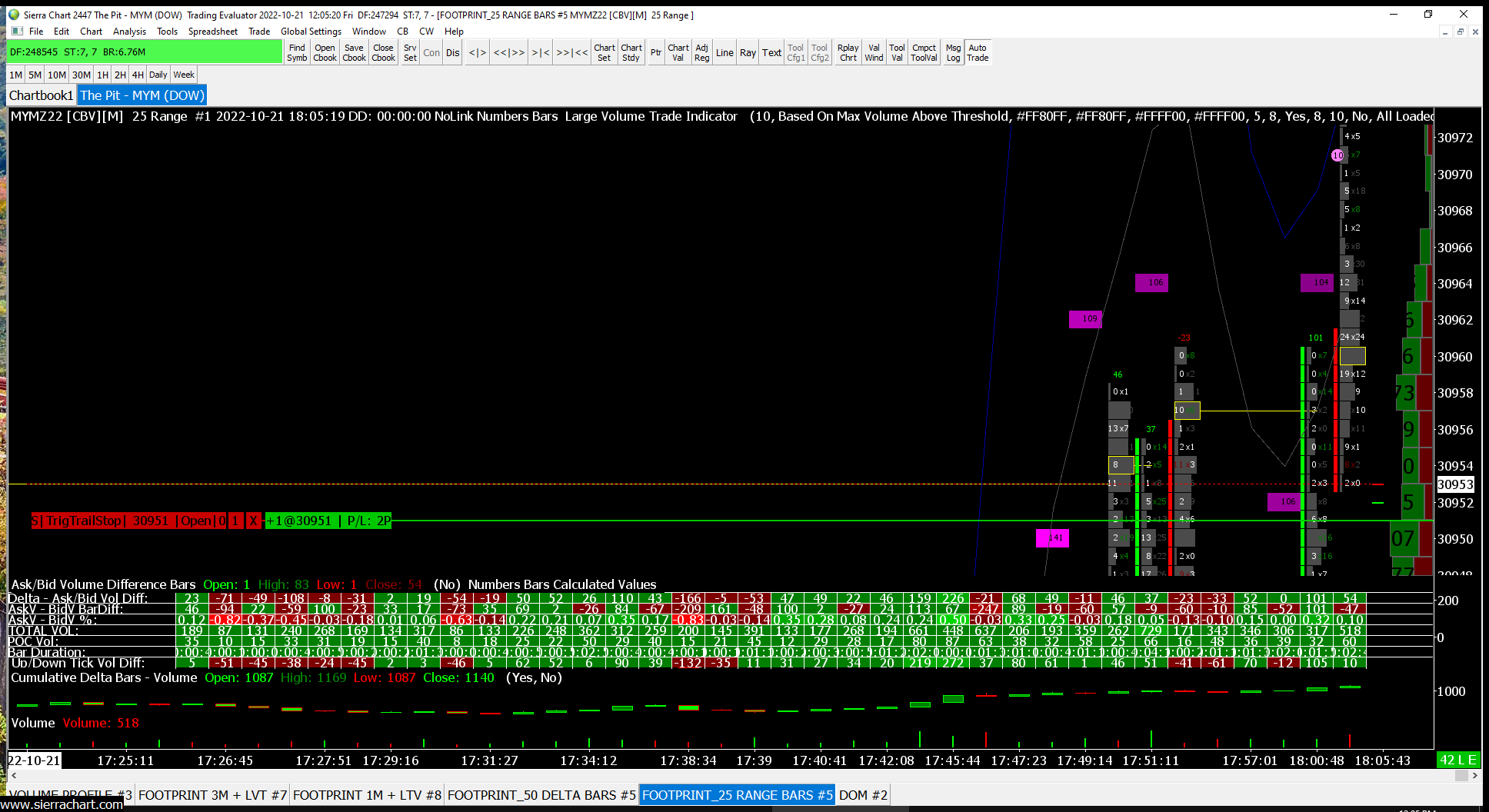Open Replay Chart (Rplay Chrt)

[x=848, y=52]
